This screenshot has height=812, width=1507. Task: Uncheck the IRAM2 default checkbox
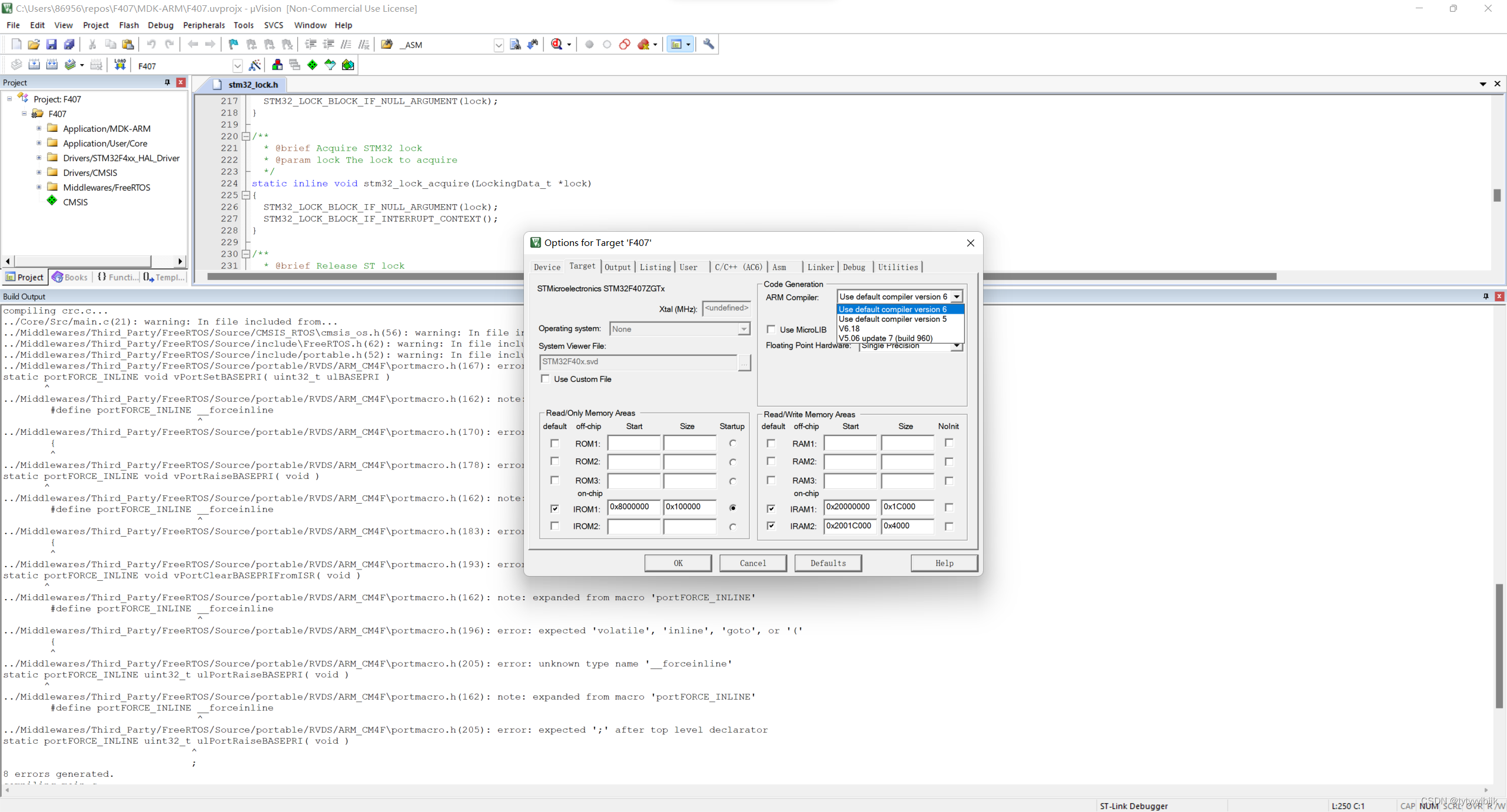coord(771,526)
